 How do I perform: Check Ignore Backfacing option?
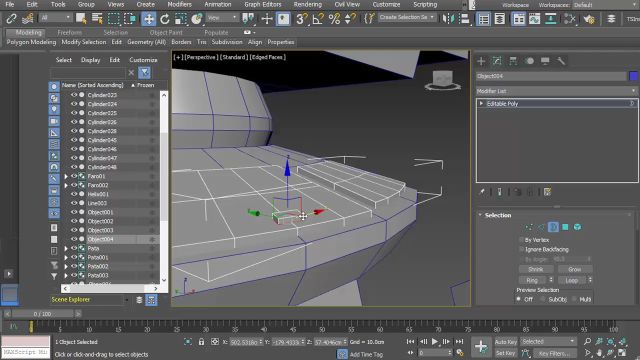tap(521, 249)
